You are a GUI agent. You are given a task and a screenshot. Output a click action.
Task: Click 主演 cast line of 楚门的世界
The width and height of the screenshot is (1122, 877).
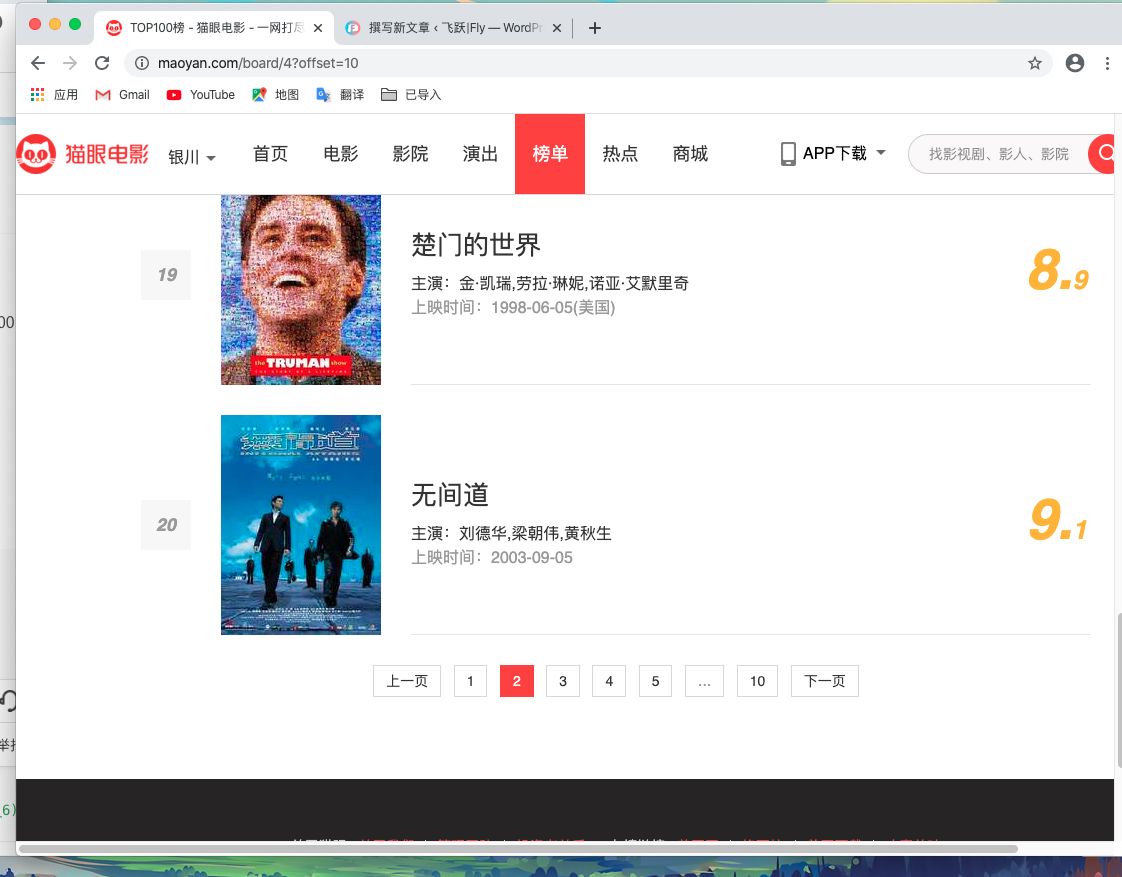click(550, 283)
